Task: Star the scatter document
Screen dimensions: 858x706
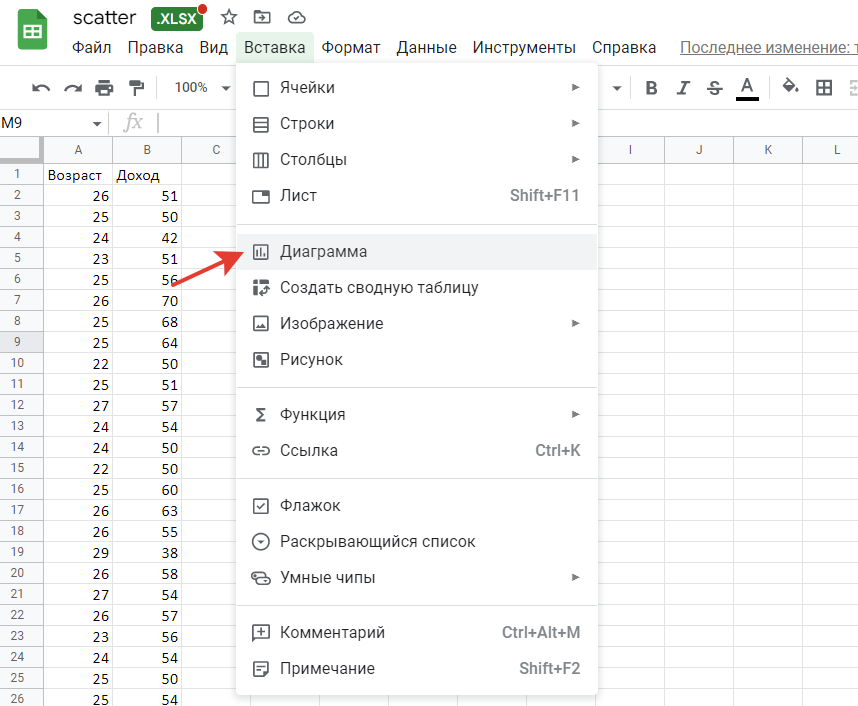Action: (229, 17)
